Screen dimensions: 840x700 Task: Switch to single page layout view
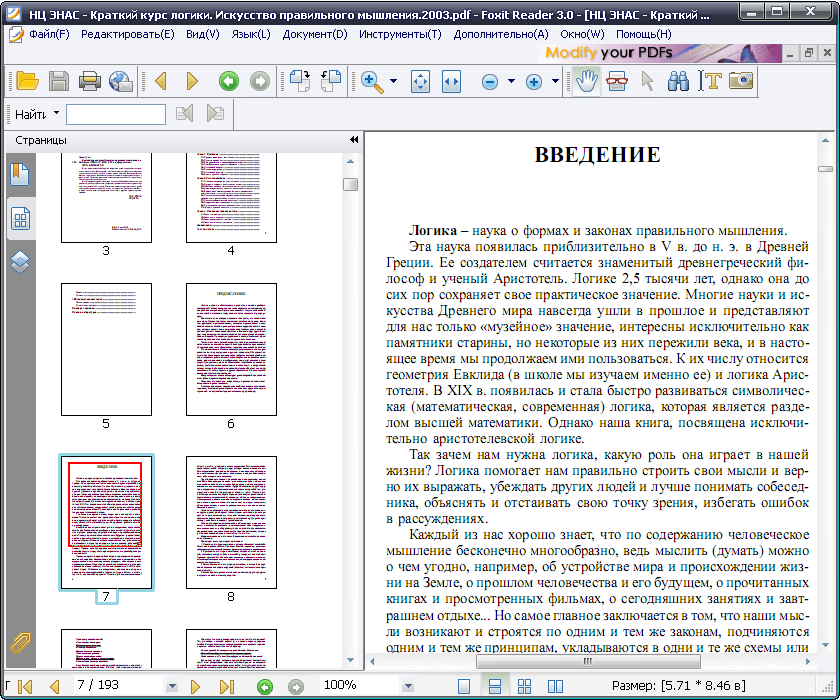tap(464, 686)
